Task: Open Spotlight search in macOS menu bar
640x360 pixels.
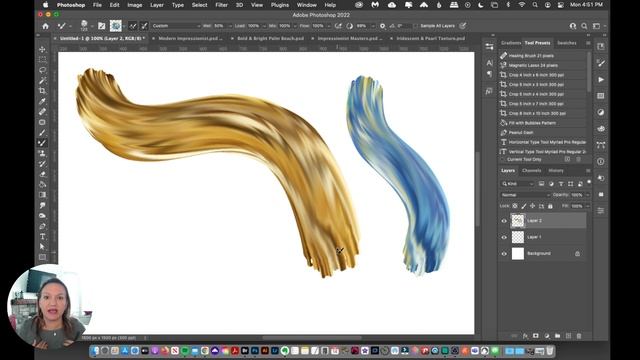Action: tap(535, 5)
